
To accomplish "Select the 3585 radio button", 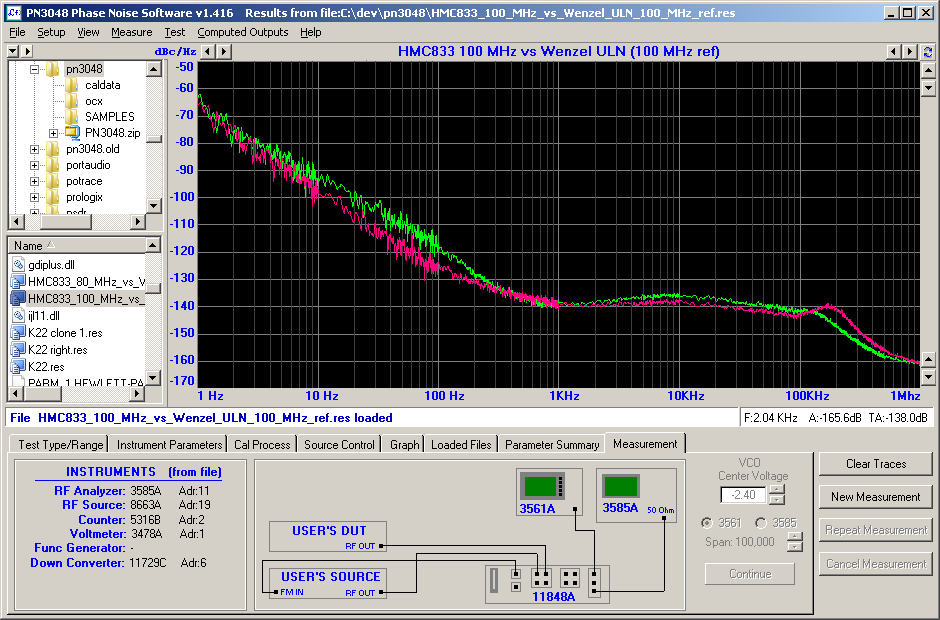I will tap(761, 523).
